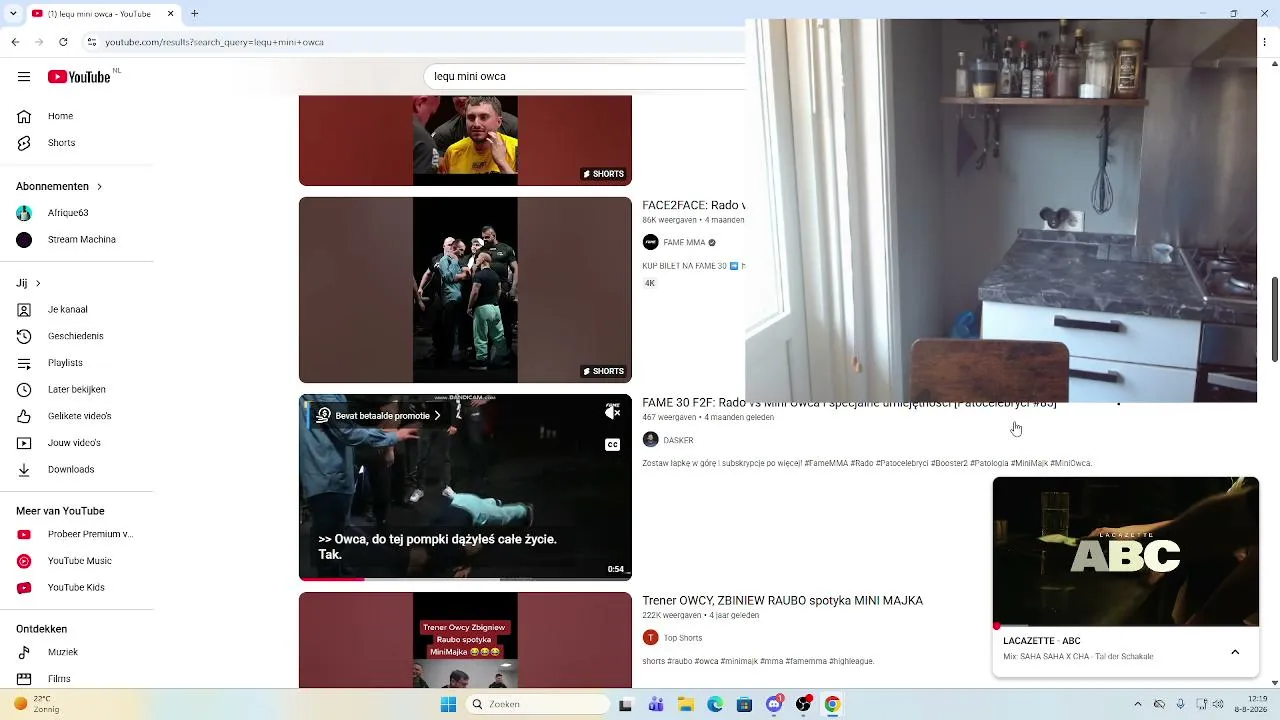Open the FAME MMA channel name link
The width and height of the screenshot is (1280, 720).
(x=684, y=242)
